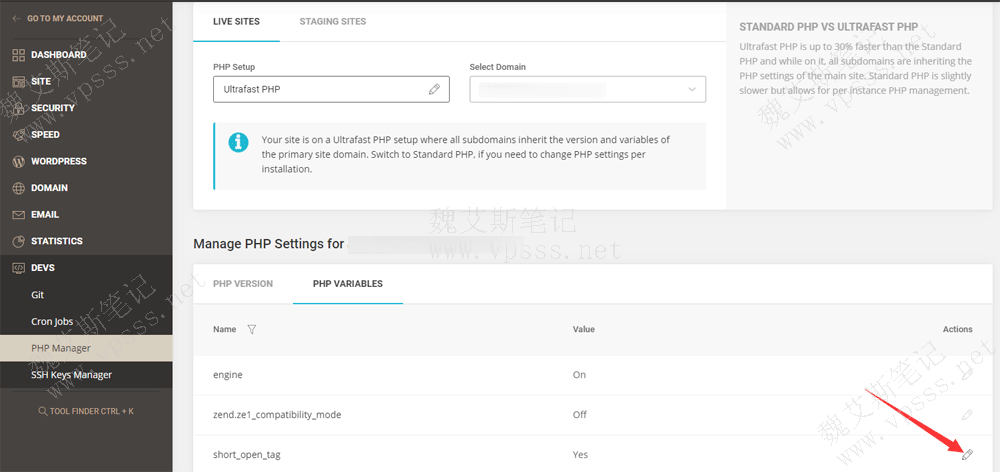This screenshot has height=472, width=1000.
Task: Click the Name column filter icon
Action: click(251, 329)
